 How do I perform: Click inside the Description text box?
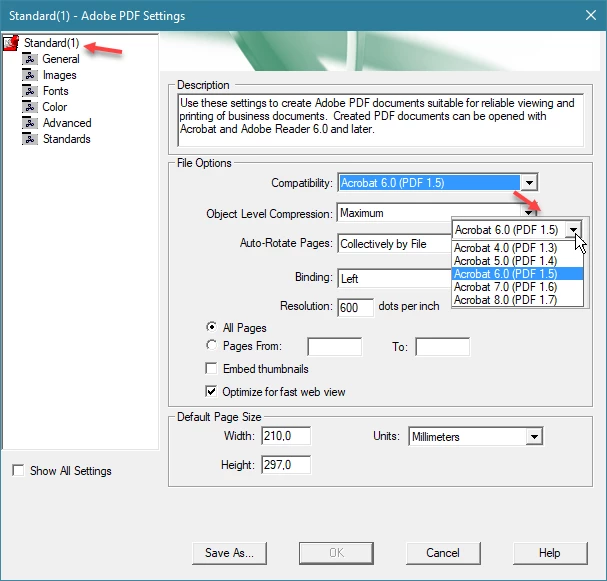pos(381,120)
